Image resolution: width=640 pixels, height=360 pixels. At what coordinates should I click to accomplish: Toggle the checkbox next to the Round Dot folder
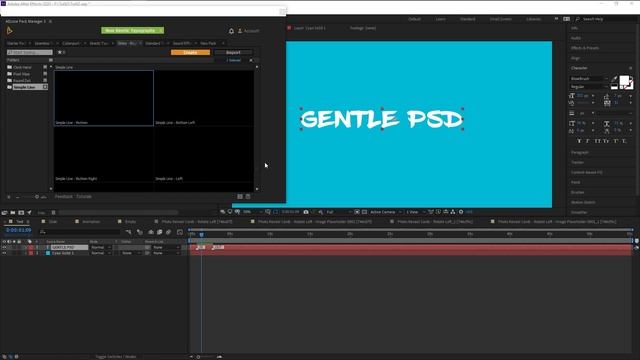point(45,80)
